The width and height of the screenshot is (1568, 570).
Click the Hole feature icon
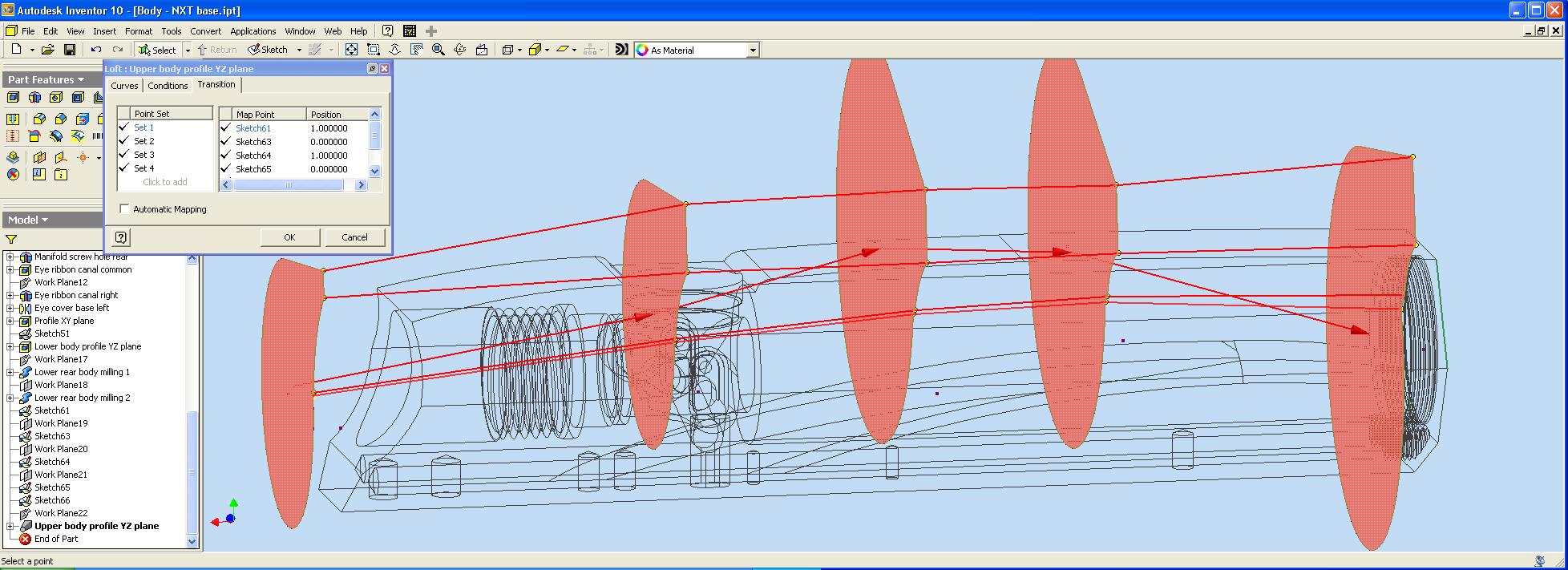(x=56, y=97)
